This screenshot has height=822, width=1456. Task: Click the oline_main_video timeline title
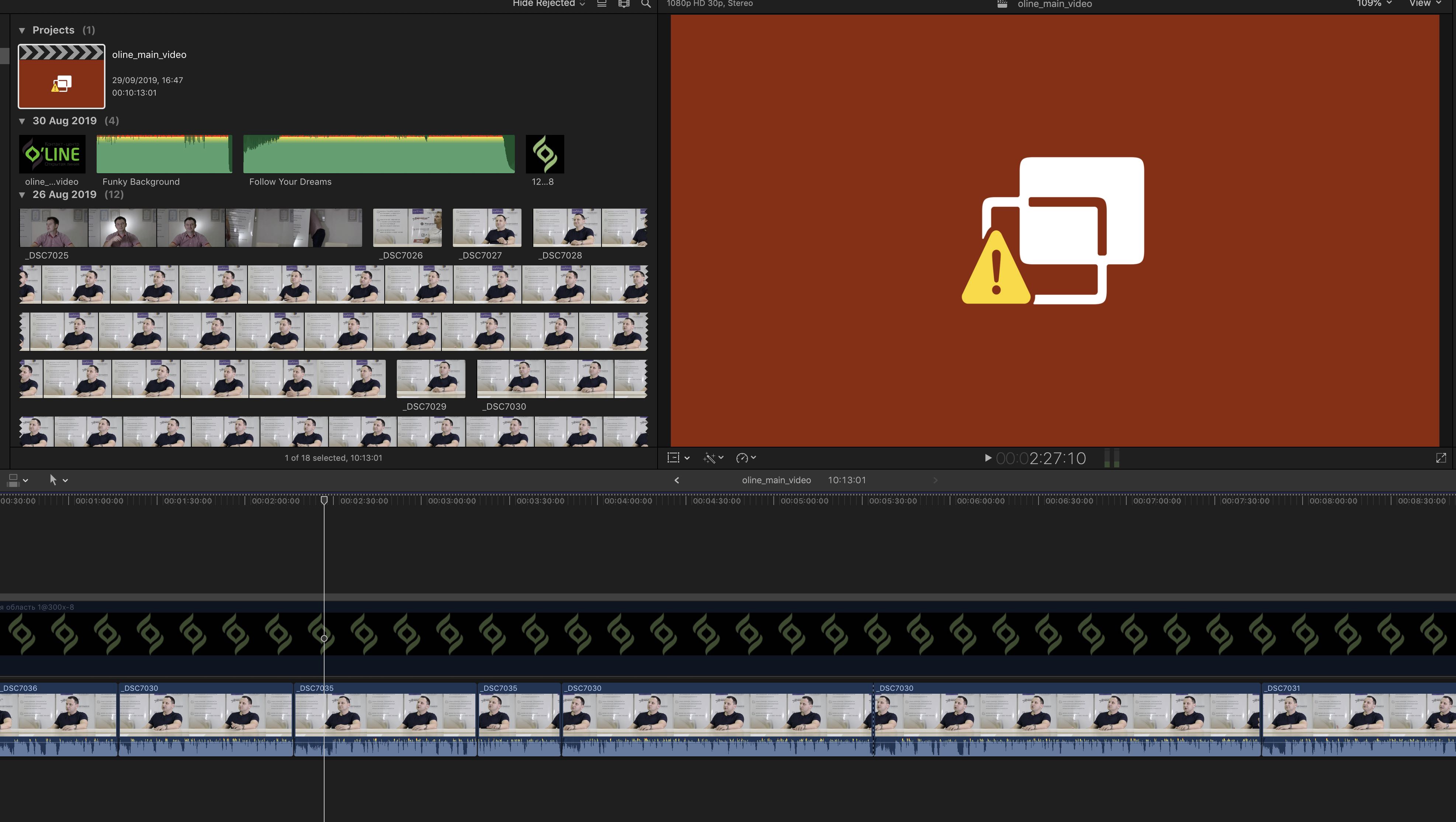(x=776, y=480)
